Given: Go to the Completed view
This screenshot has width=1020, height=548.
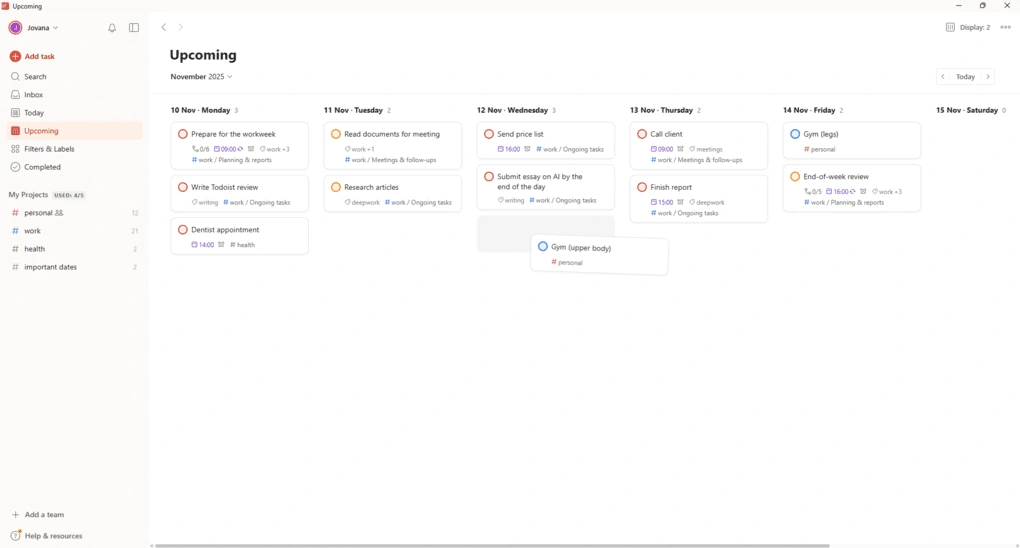Looking at the screenshot, I should click(x=75, y=167).
